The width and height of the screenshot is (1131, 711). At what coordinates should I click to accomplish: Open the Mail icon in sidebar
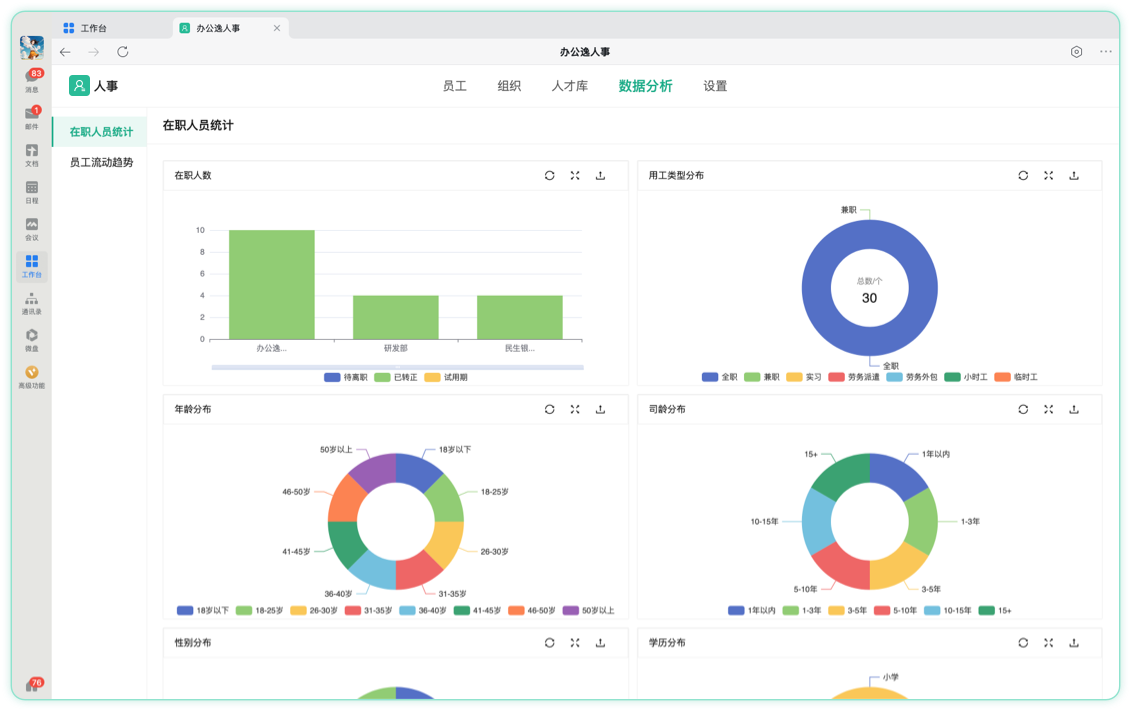tap(32, 117)
